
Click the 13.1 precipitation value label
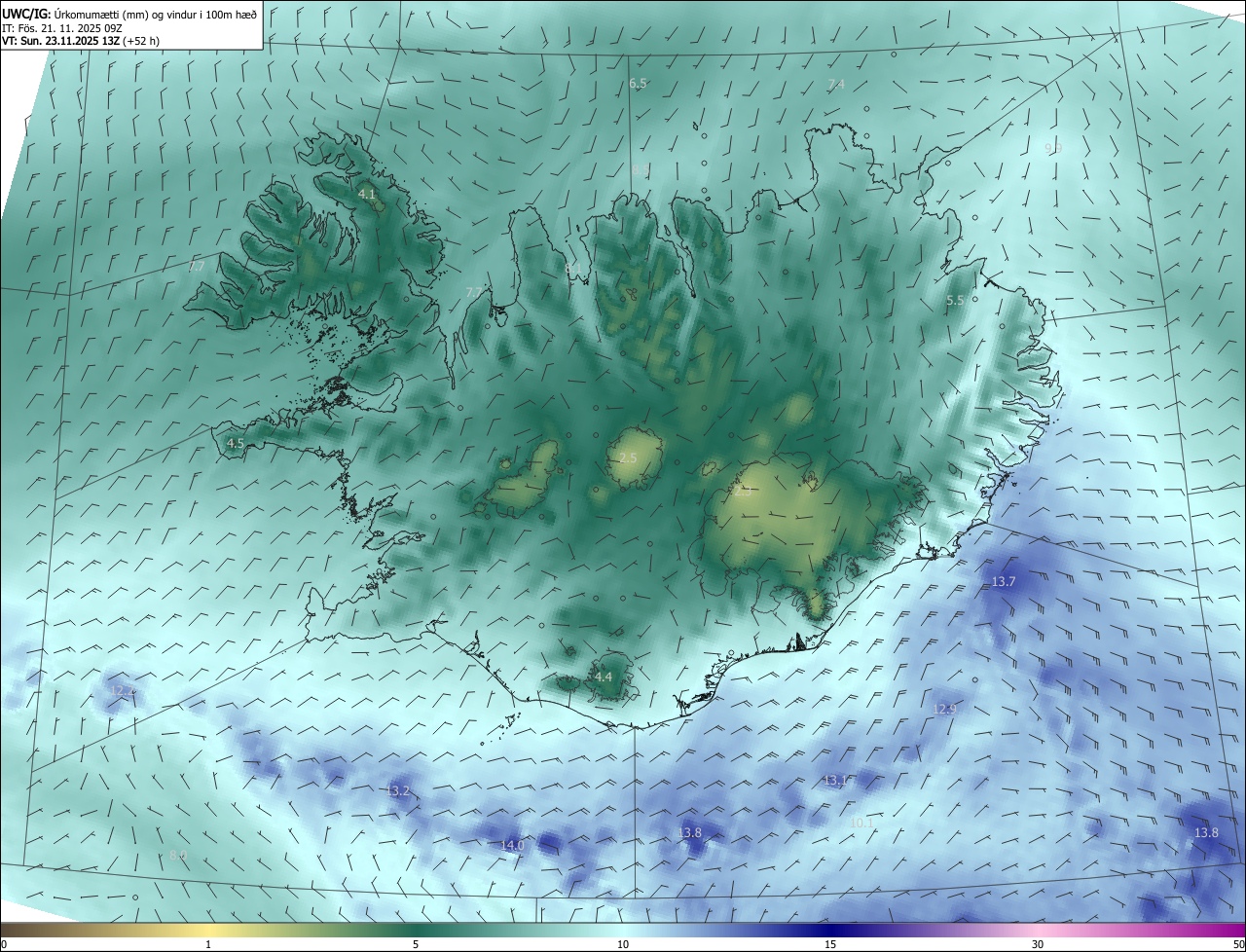(836, 781)
